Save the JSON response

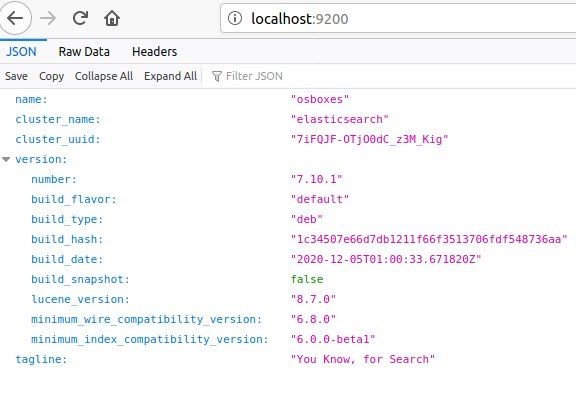pyautogui.click(x=16, y=76)
